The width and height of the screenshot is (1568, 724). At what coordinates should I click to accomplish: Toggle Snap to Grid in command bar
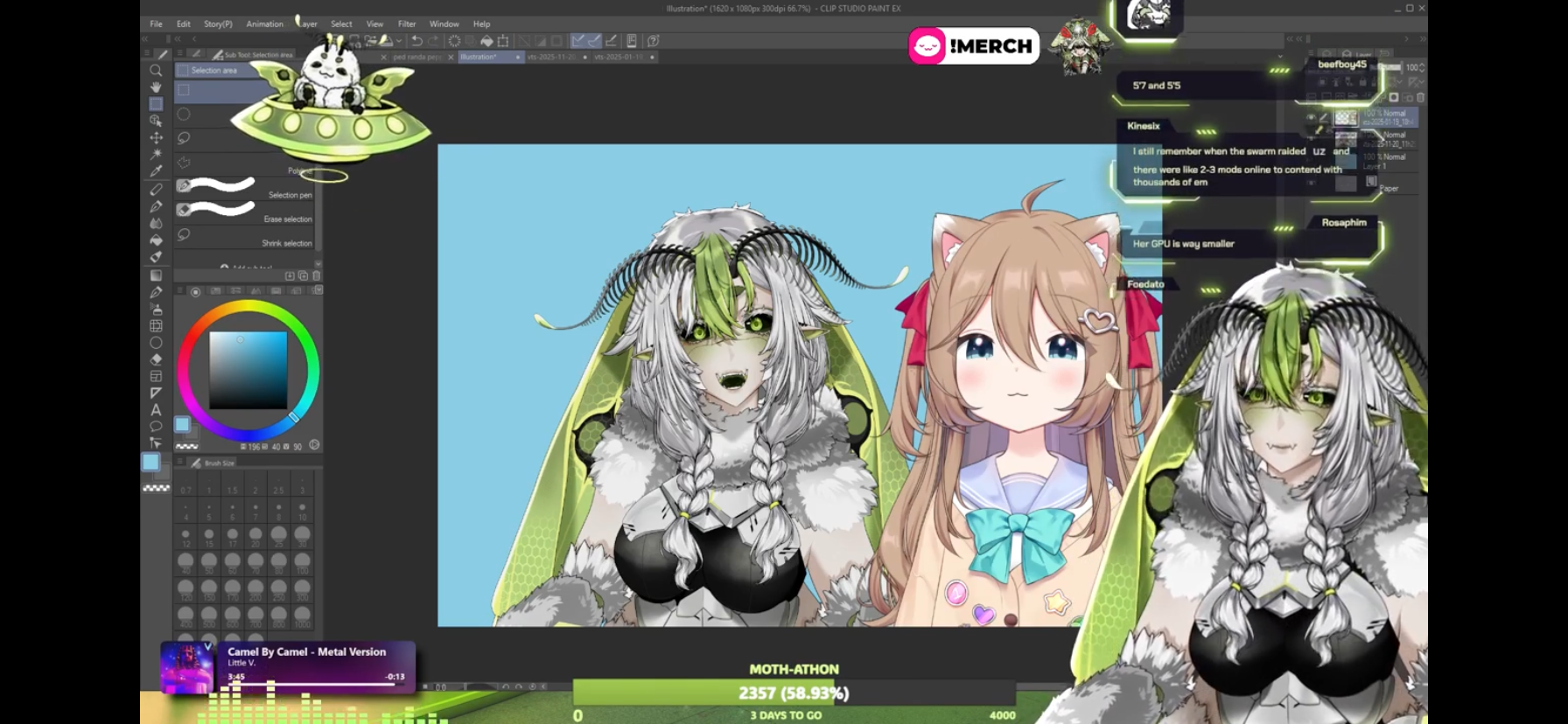611,41
